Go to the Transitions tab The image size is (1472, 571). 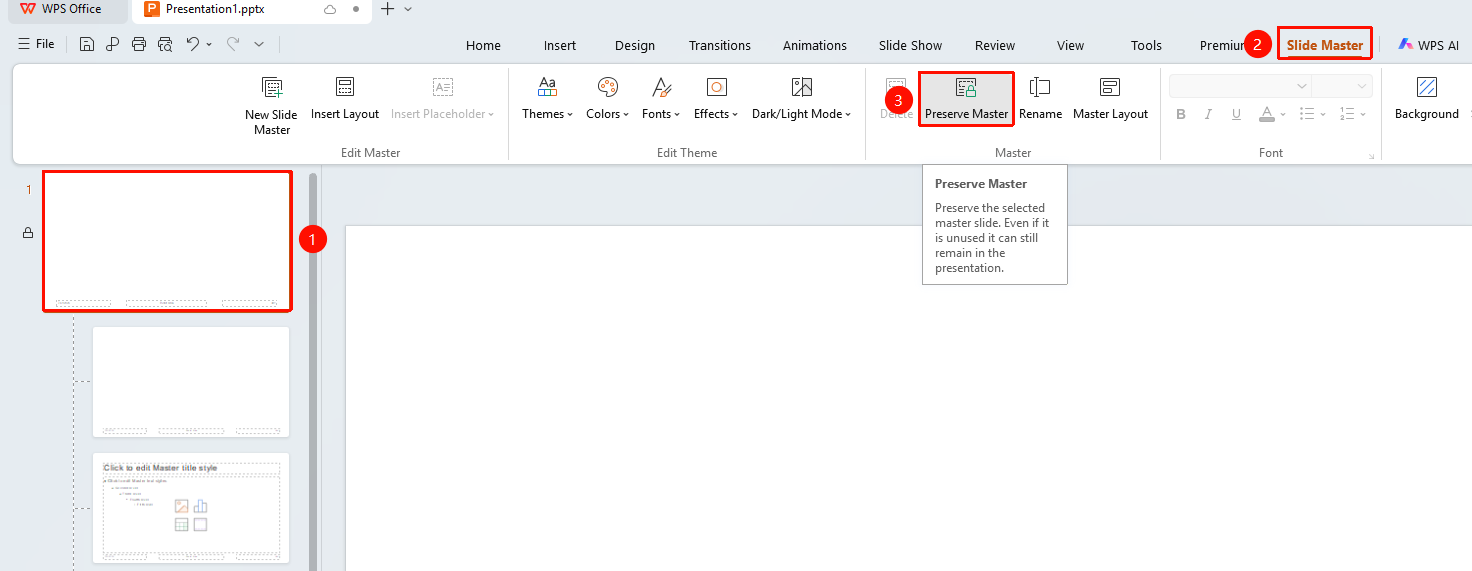(720, 45)
